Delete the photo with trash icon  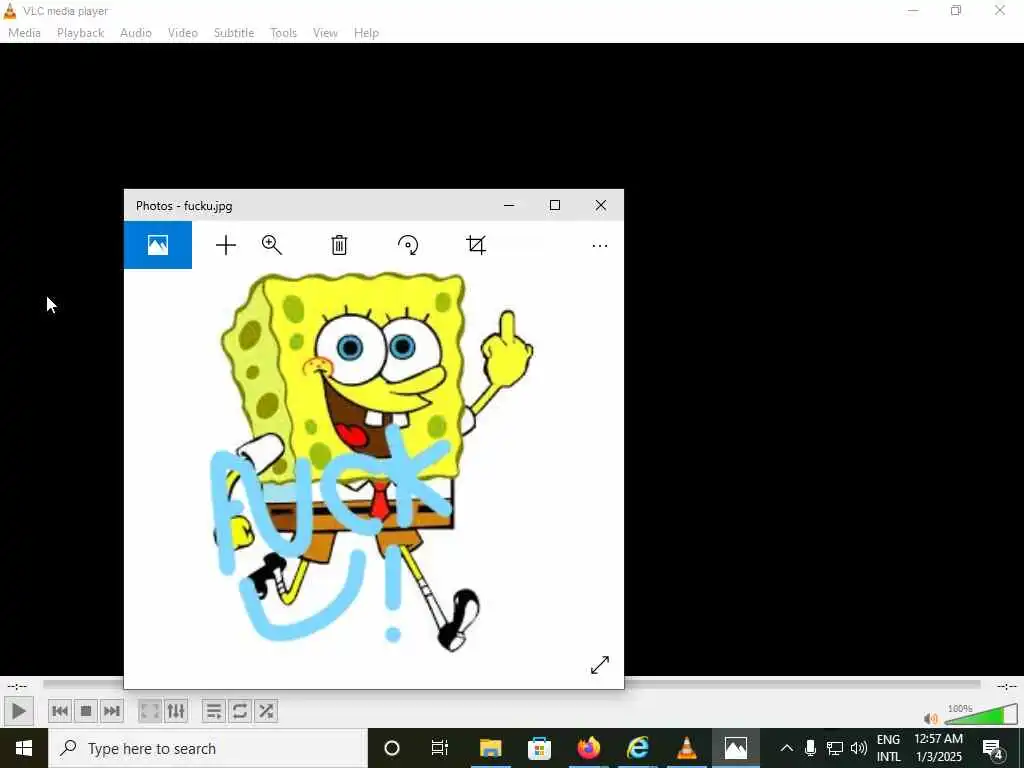339,245
